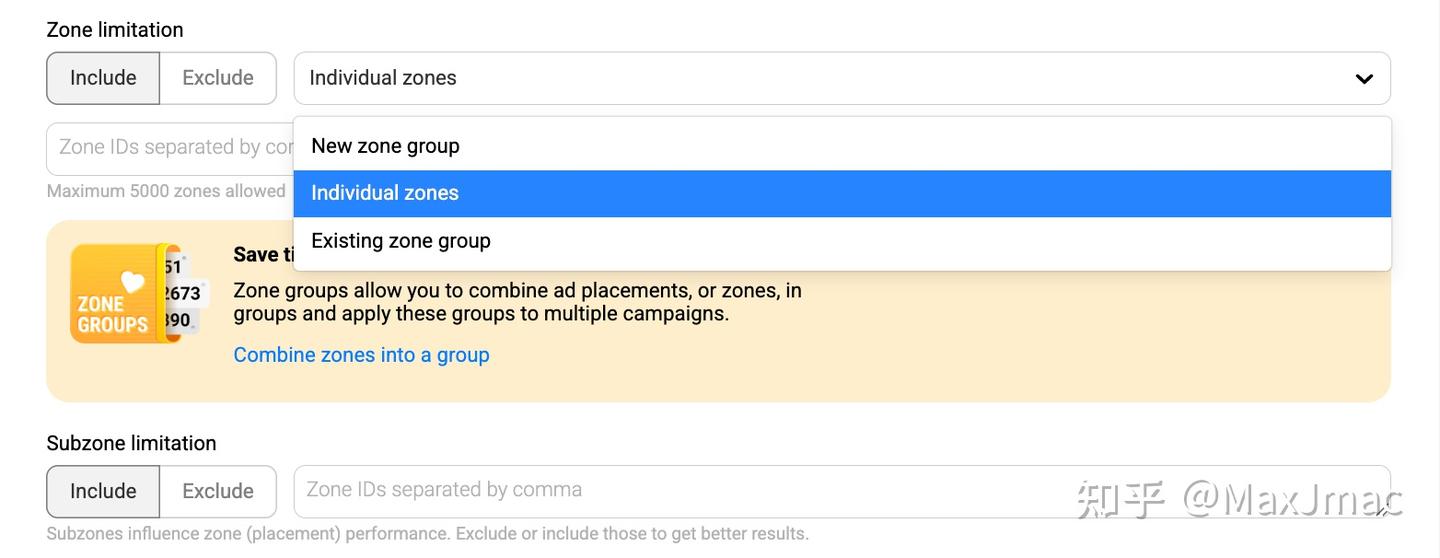Choose the highlighted Individual zones list option
1440x558 pixels.
(x=385, y=193)
